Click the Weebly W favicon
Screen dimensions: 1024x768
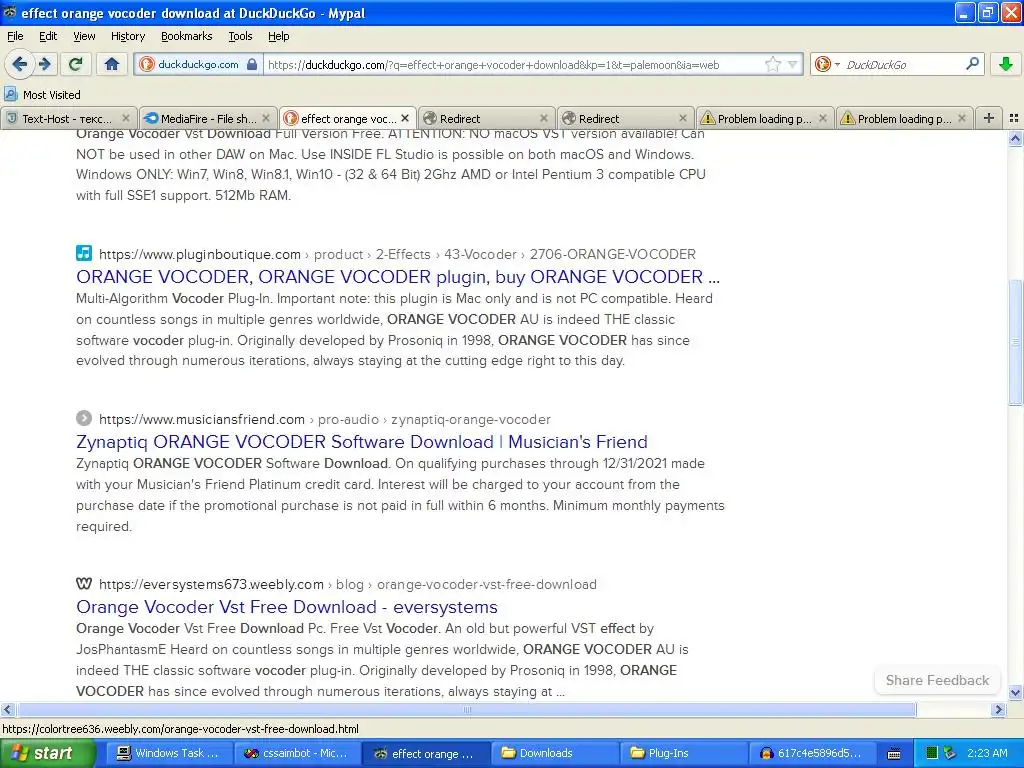(84, 583)
